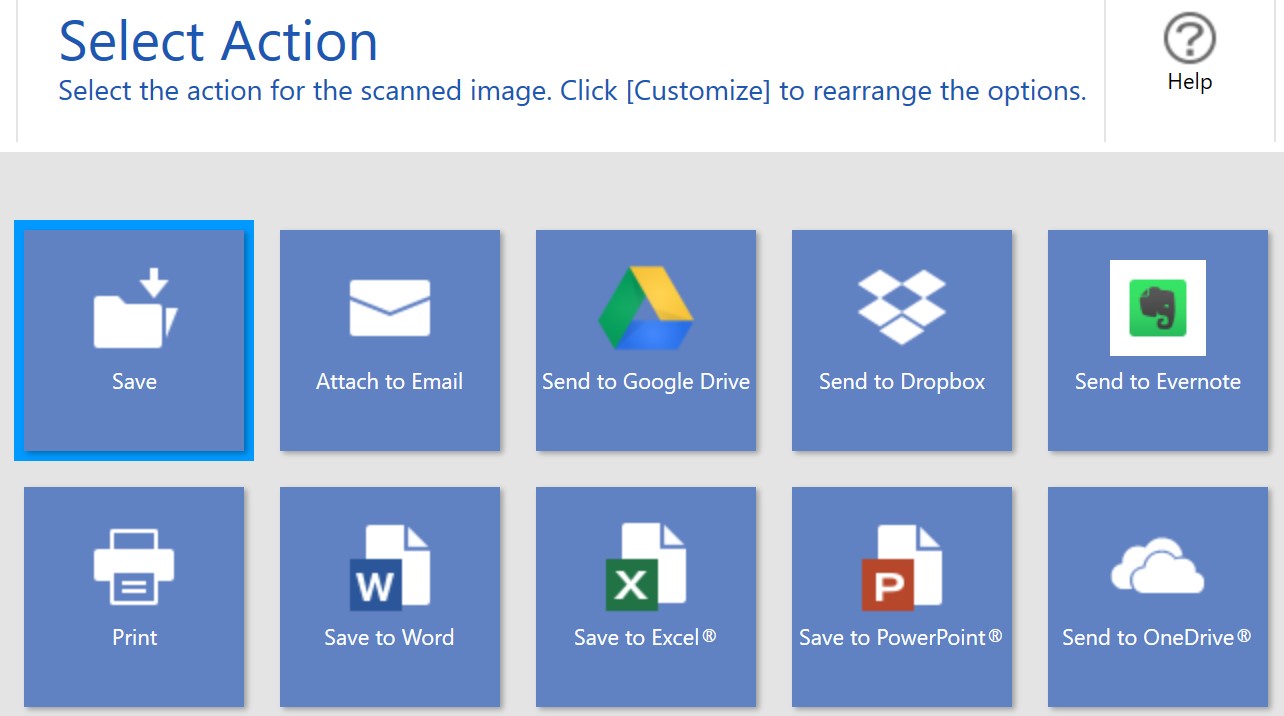Open Help via the question mark icon
This screenshot has width=1284, height=716.
(x=1189, y=41)
